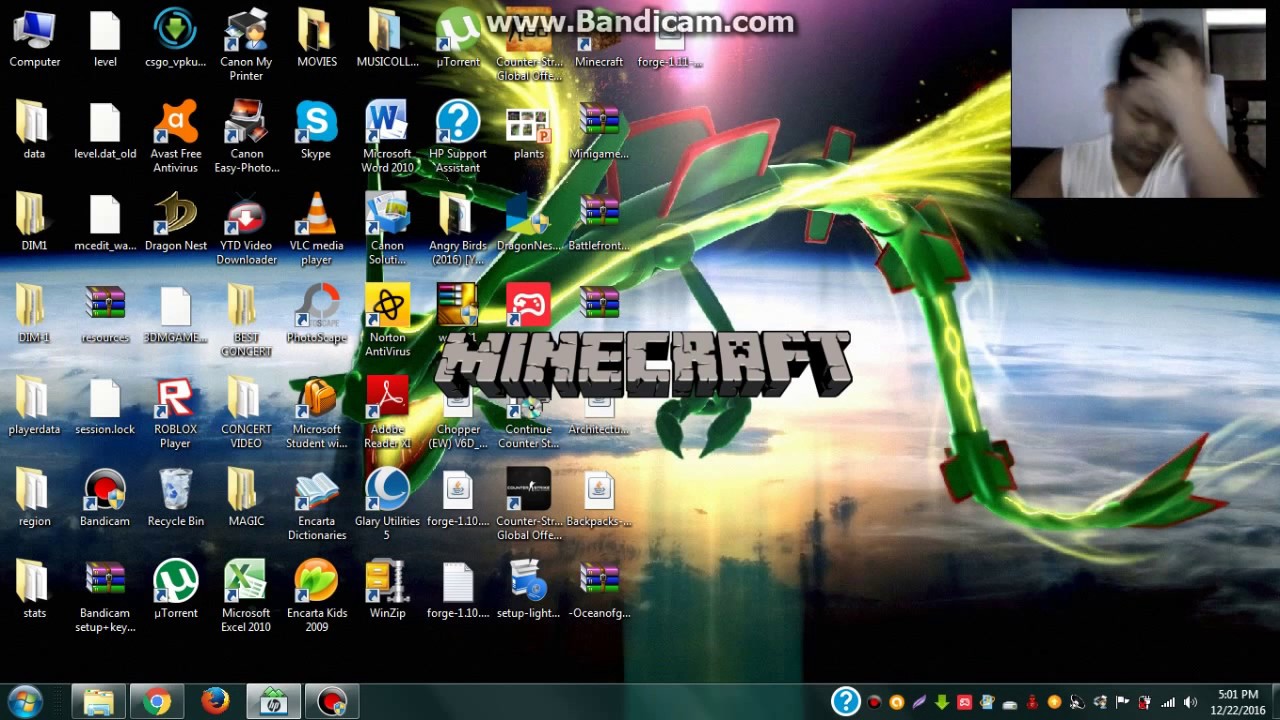Open the network signal tray icon
The height and width of the screenshot is (720, 1280).
click(1167, 702)
